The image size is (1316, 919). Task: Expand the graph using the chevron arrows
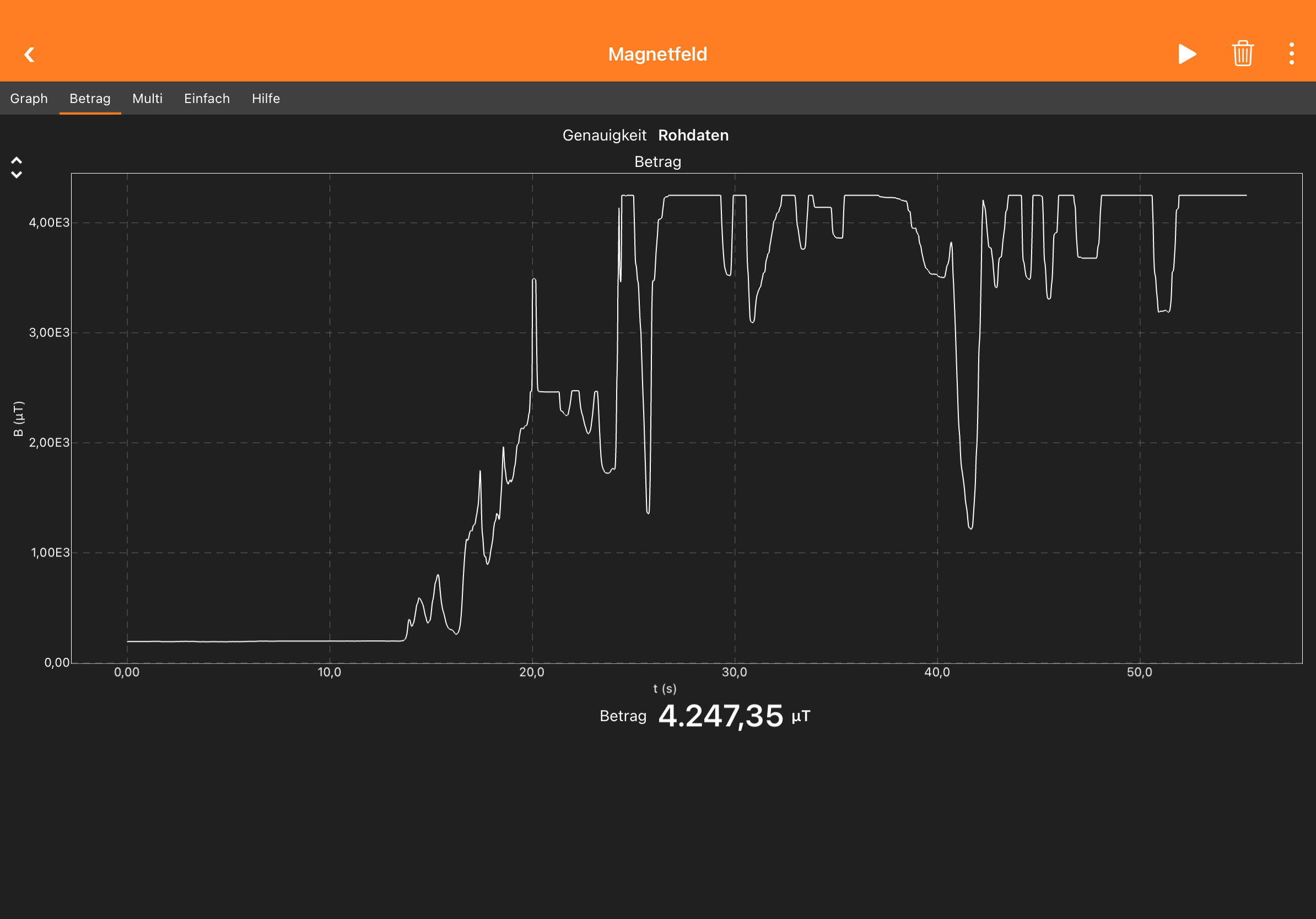(17, 167)
